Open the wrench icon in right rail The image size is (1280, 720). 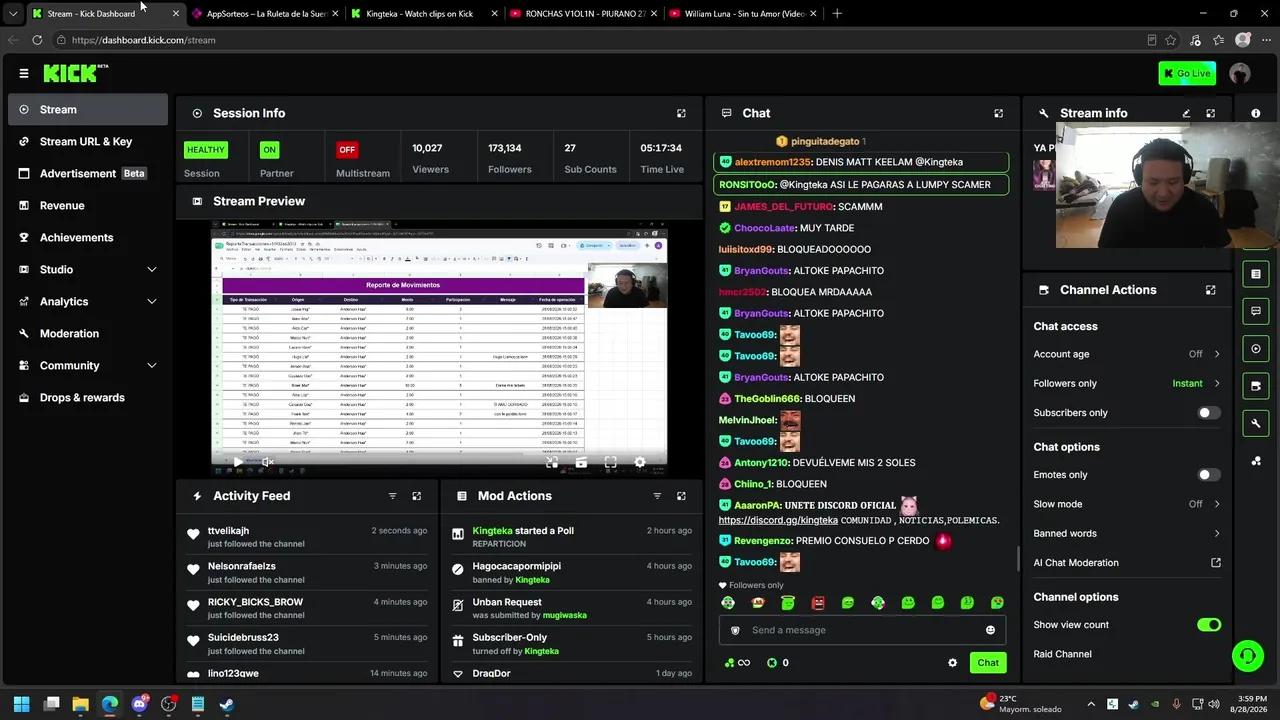(1256, 424)
